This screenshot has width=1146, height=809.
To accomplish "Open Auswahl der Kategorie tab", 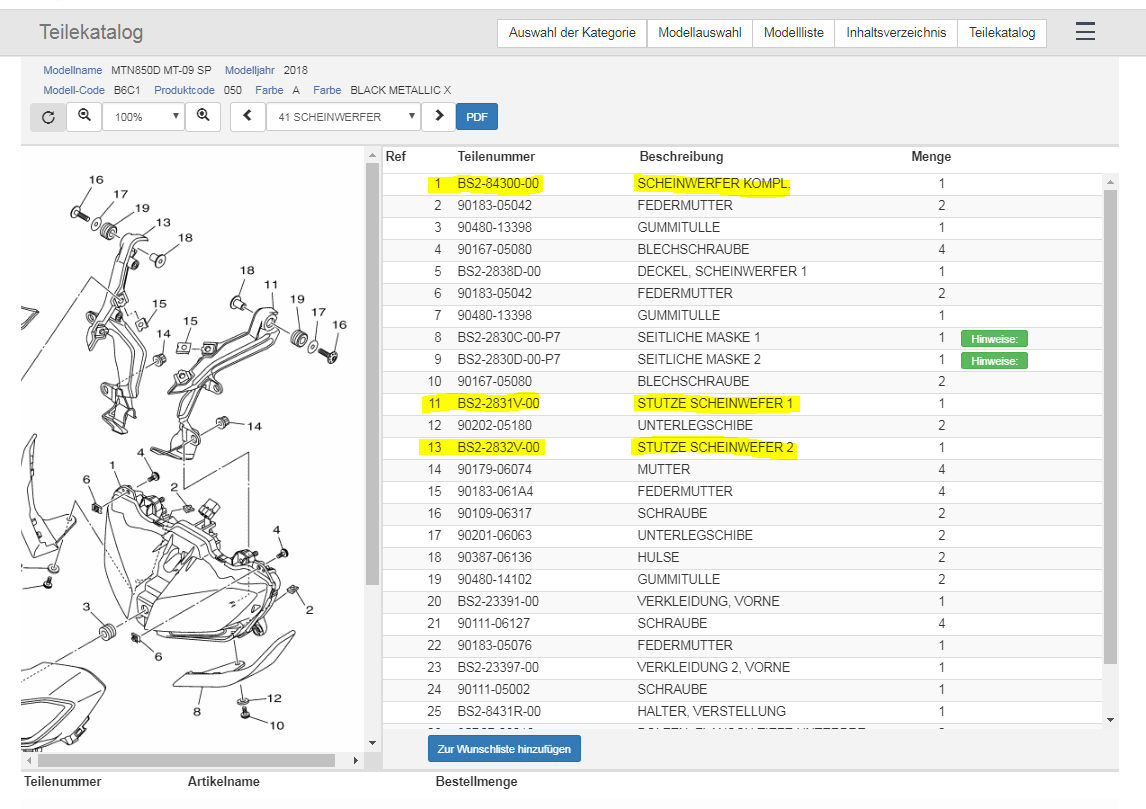I will pos(572,33).
